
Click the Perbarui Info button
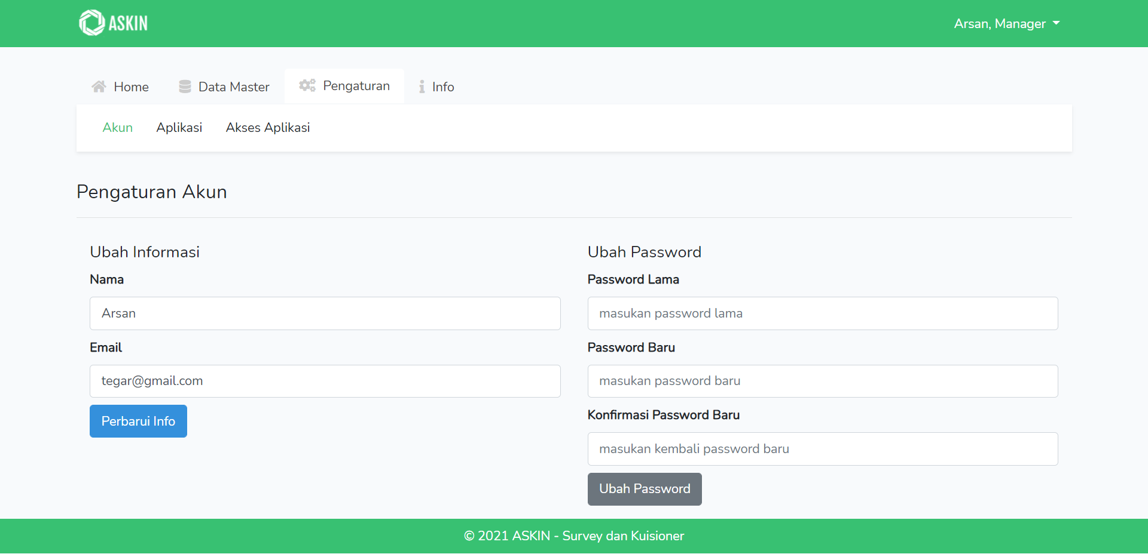click(x=138, y=422)
